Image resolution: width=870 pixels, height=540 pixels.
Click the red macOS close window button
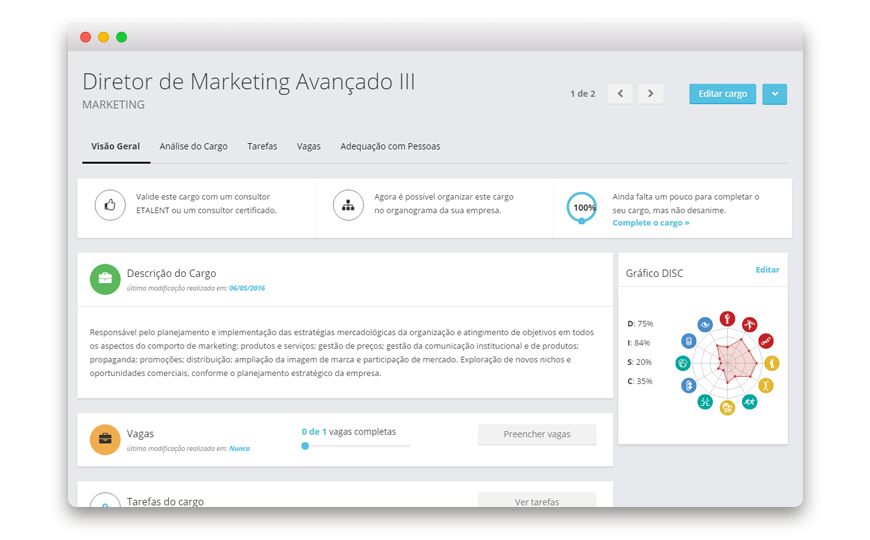(x=85, y=37)
